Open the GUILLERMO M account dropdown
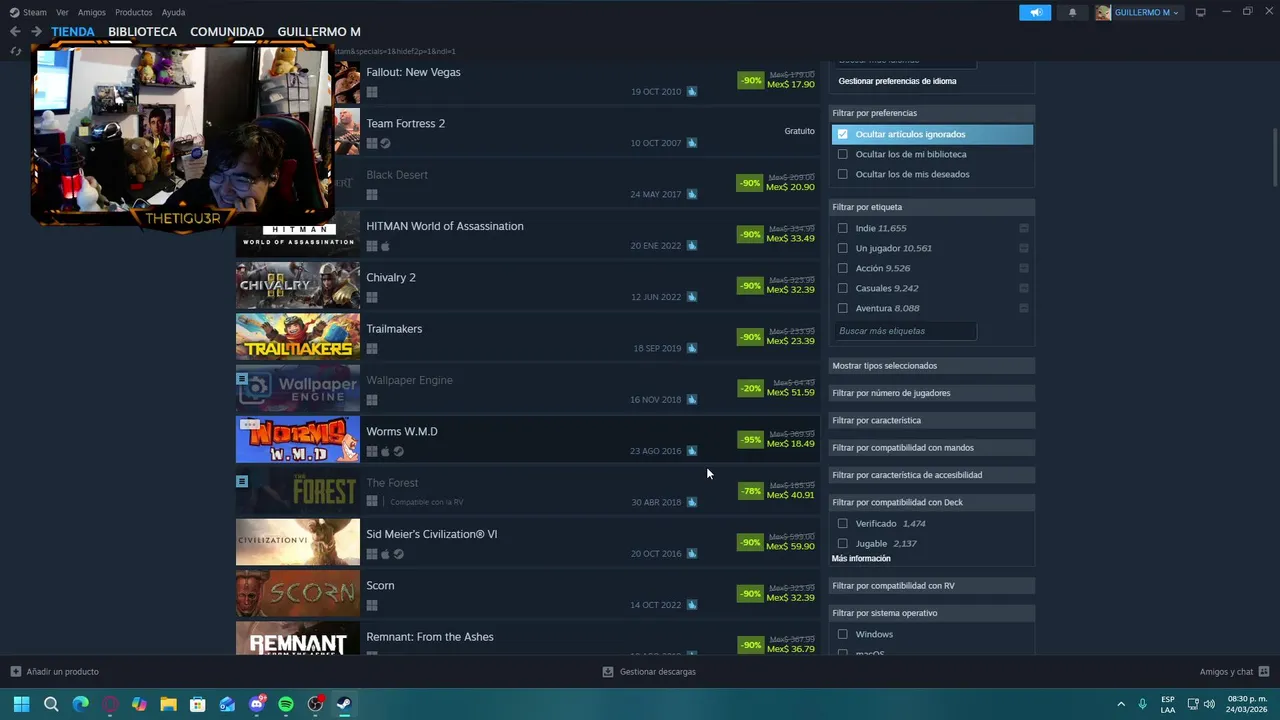 click(1146, 12)
